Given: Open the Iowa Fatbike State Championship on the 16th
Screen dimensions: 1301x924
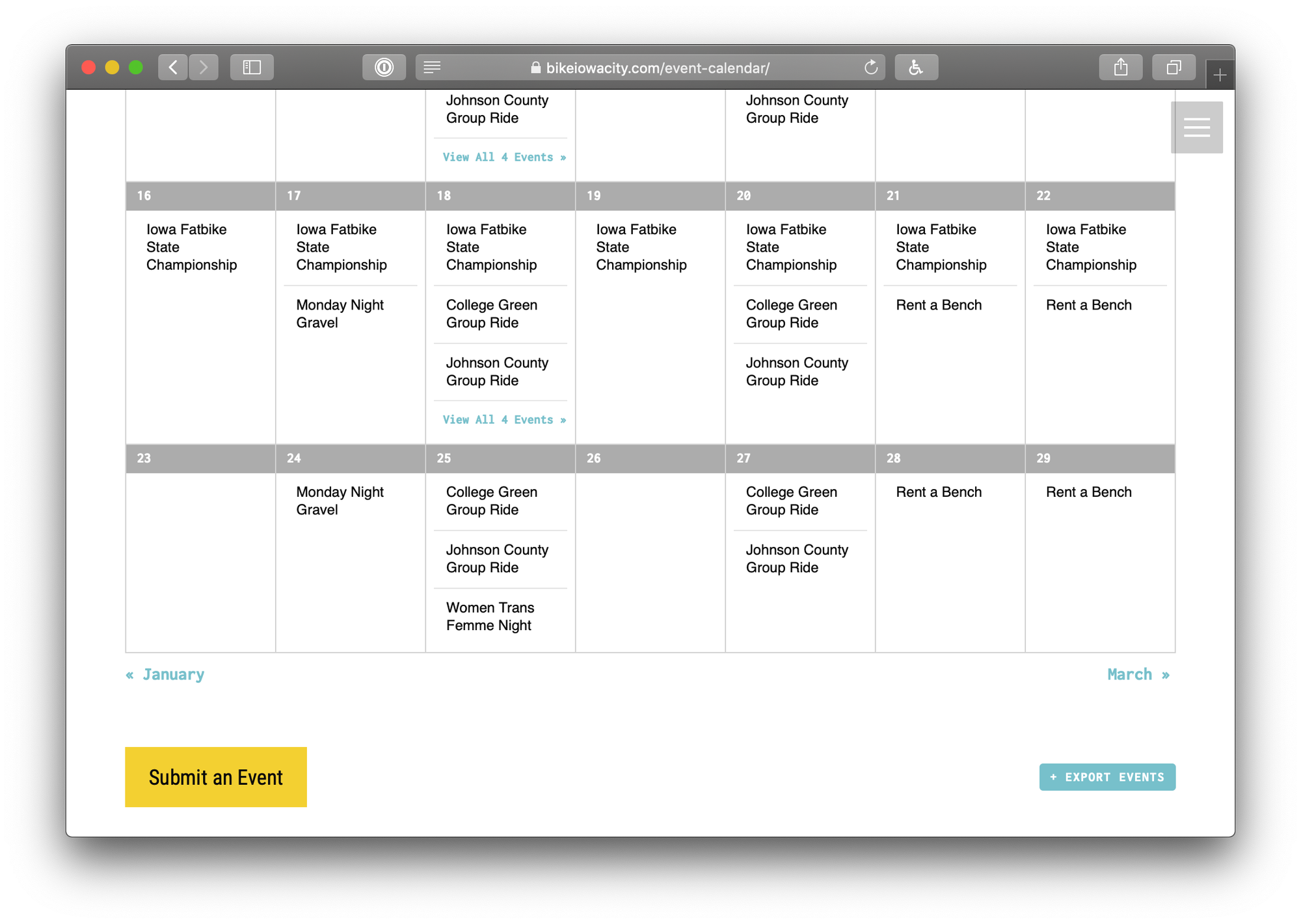Looking at the screenshot, I should (x=193, y=247).
